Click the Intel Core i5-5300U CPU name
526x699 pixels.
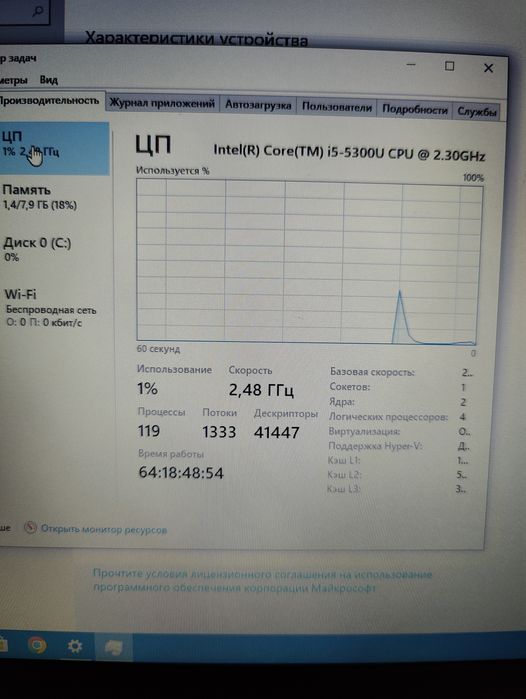coord(349,152)
